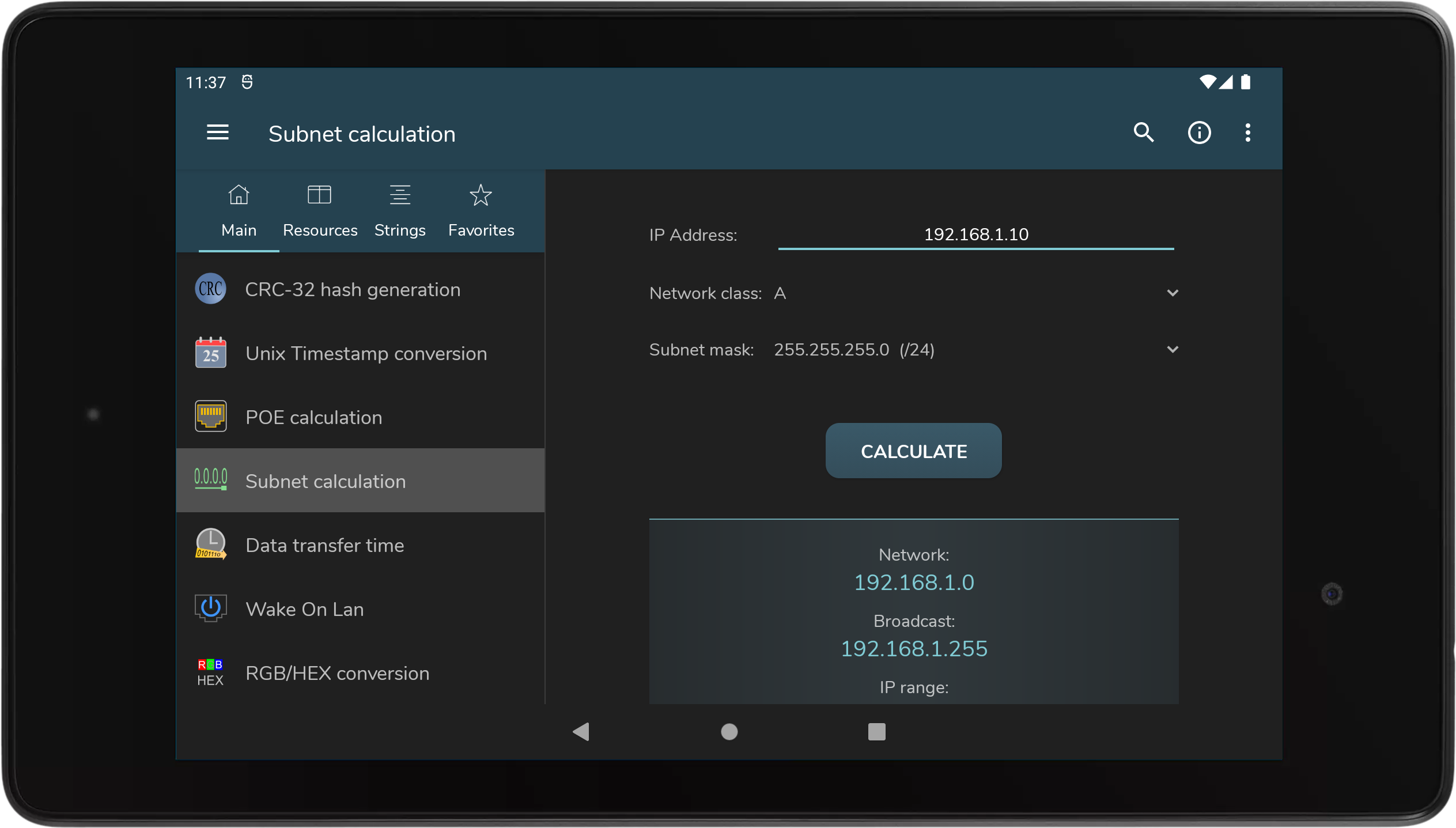Click the IP range label
Image resolution: width=1456 pixels, height=828 pixels.
pos(914,687)
